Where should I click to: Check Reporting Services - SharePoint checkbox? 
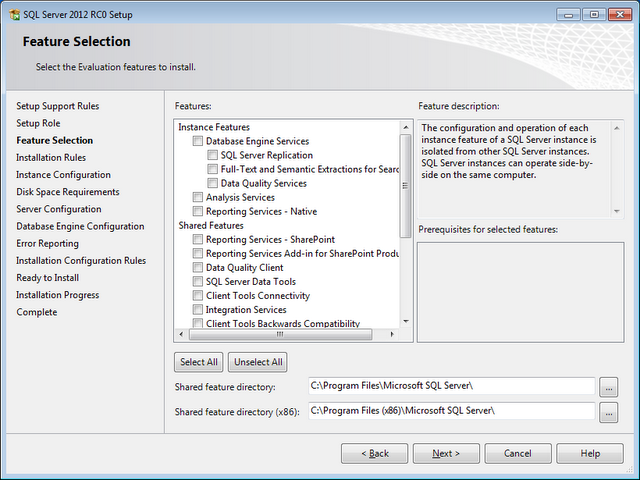coord(198,239)
